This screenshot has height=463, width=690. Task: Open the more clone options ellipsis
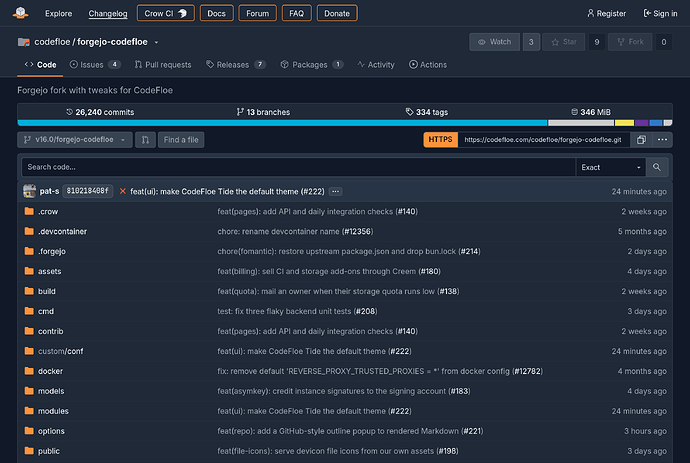coord(662,140)
